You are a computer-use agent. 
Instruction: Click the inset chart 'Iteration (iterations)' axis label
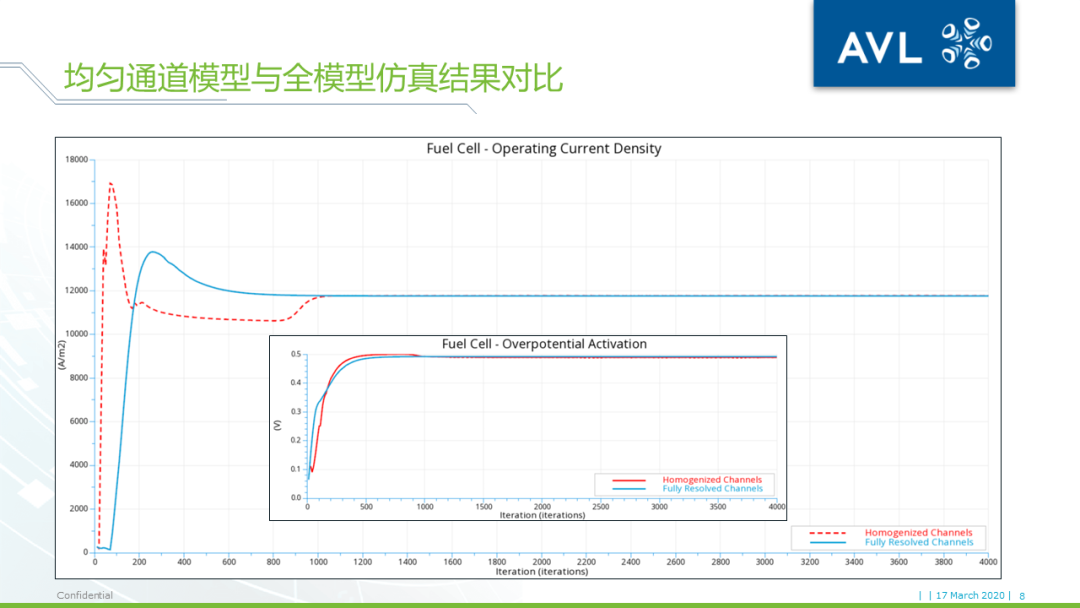click(542, 515)
